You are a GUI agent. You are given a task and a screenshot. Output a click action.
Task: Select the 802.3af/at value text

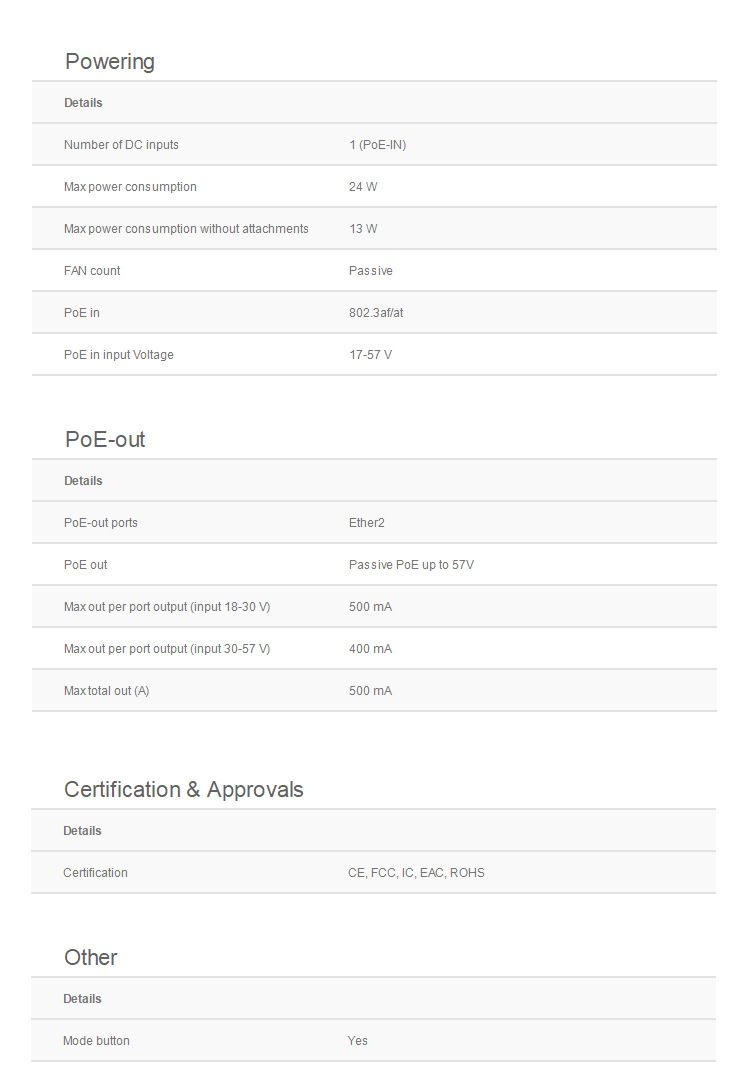point(376,313)
